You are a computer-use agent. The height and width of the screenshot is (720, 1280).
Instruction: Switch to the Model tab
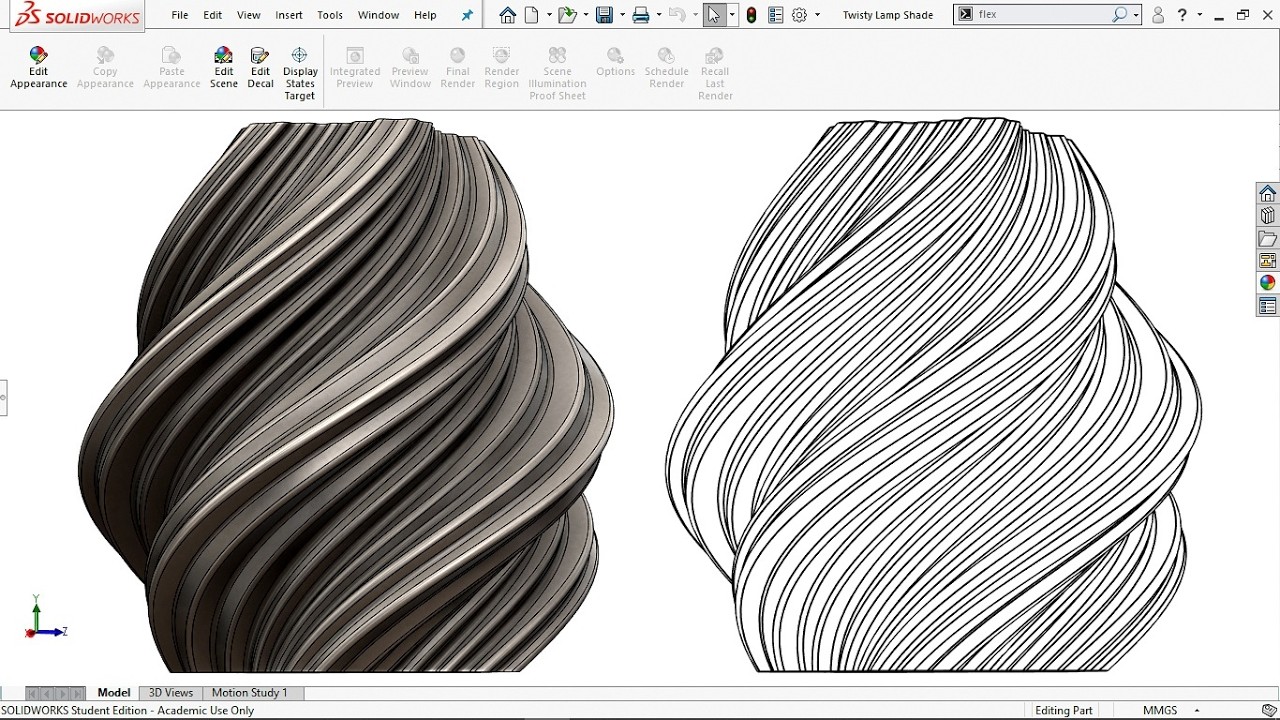tap(114, 692)
